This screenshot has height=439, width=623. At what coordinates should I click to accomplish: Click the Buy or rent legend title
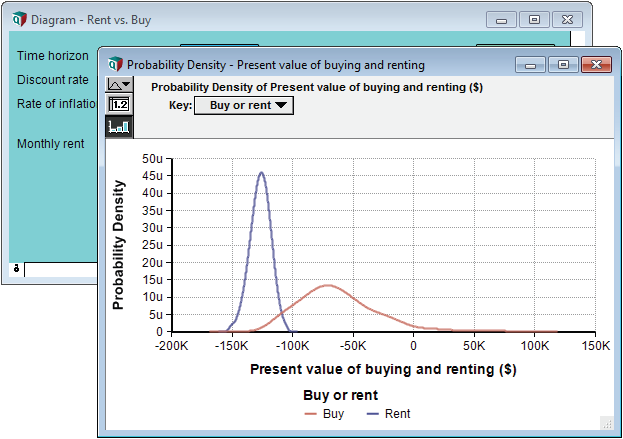point(341,395)
